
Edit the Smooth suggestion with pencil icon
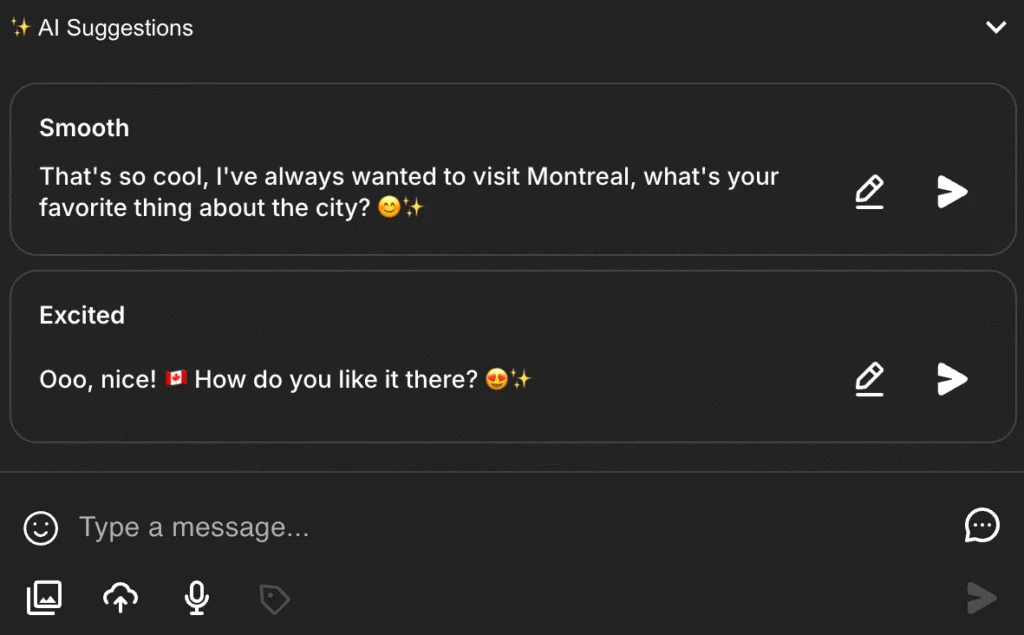870,191
